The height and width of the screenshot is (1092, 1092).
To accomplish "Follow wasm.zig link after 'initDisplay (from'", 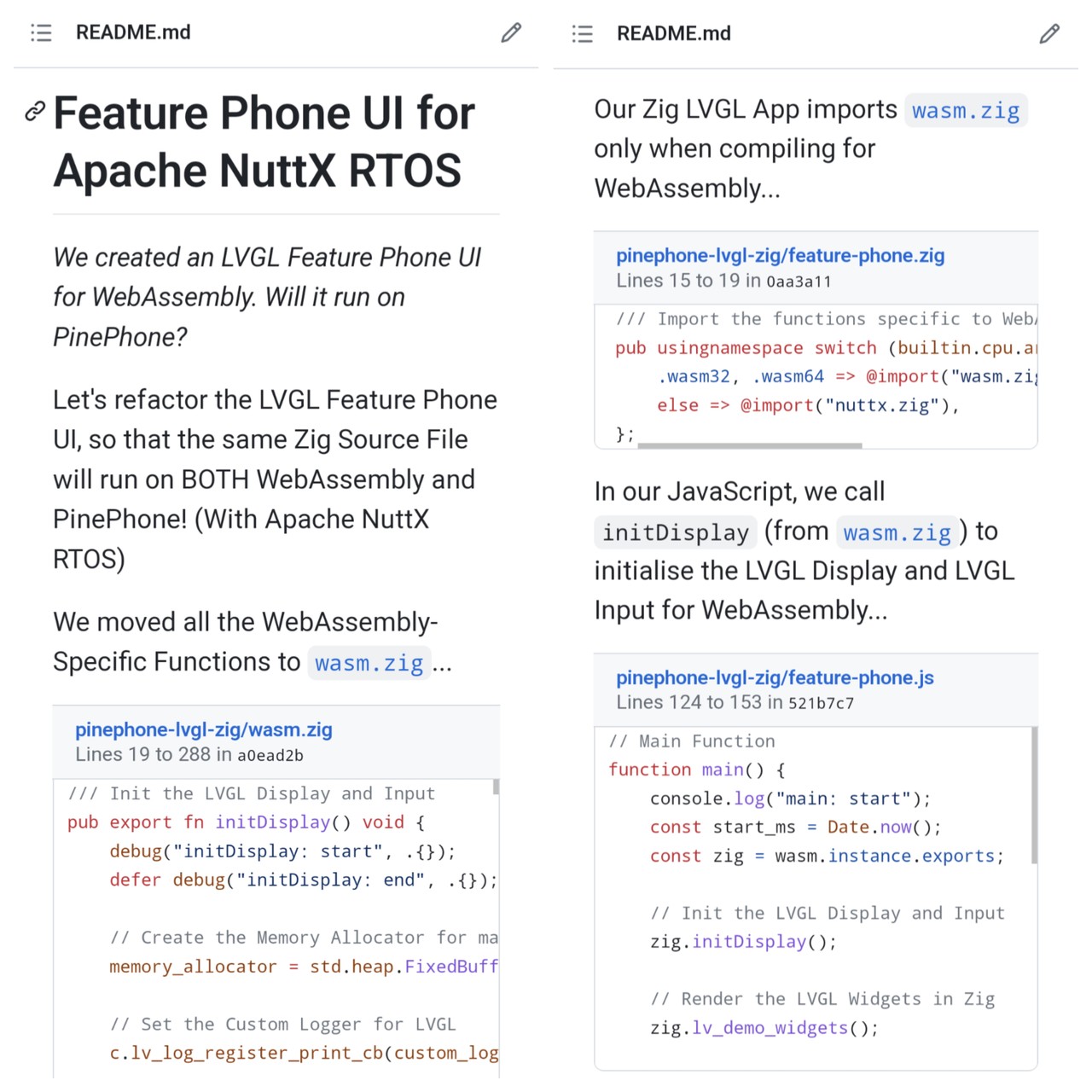I will click(x=897, y=533).
